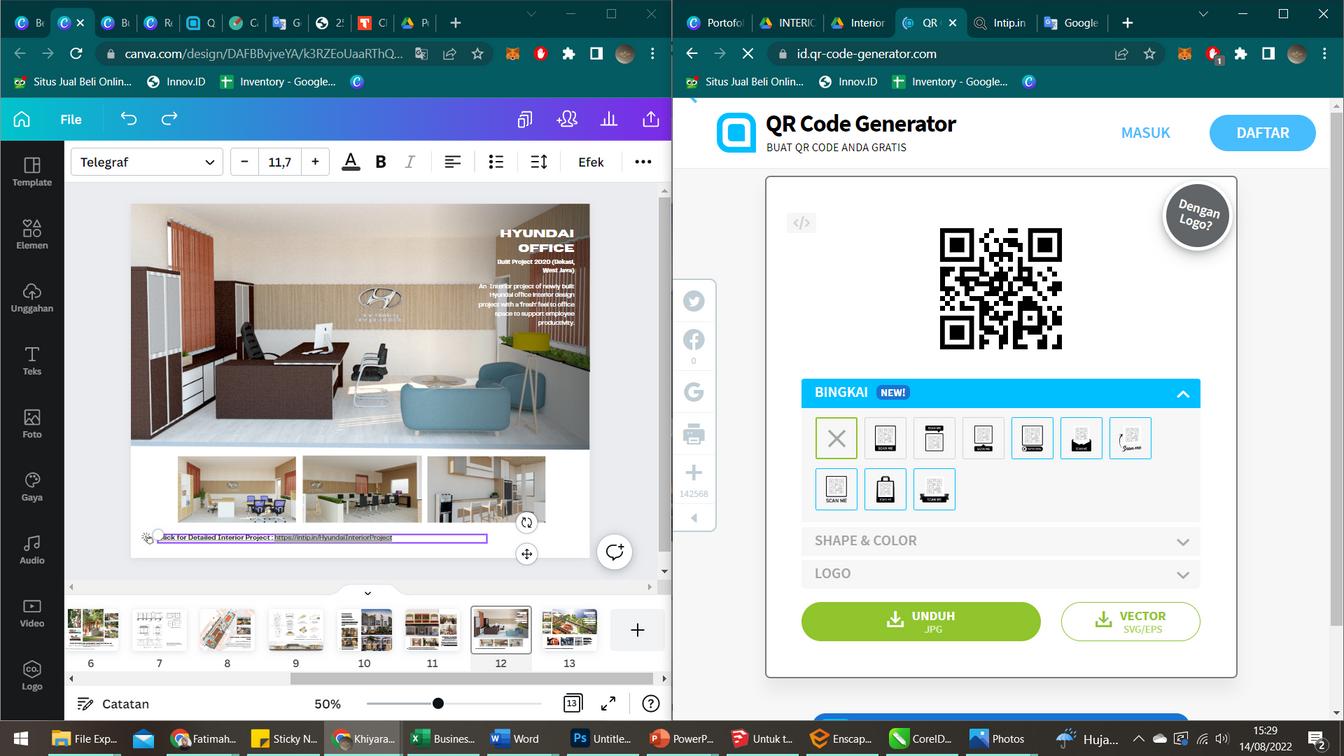This screenshot has width=1344, height=756.
Task: Click the DAFTAR sign-up button
Action: (x=1262, y=132)
